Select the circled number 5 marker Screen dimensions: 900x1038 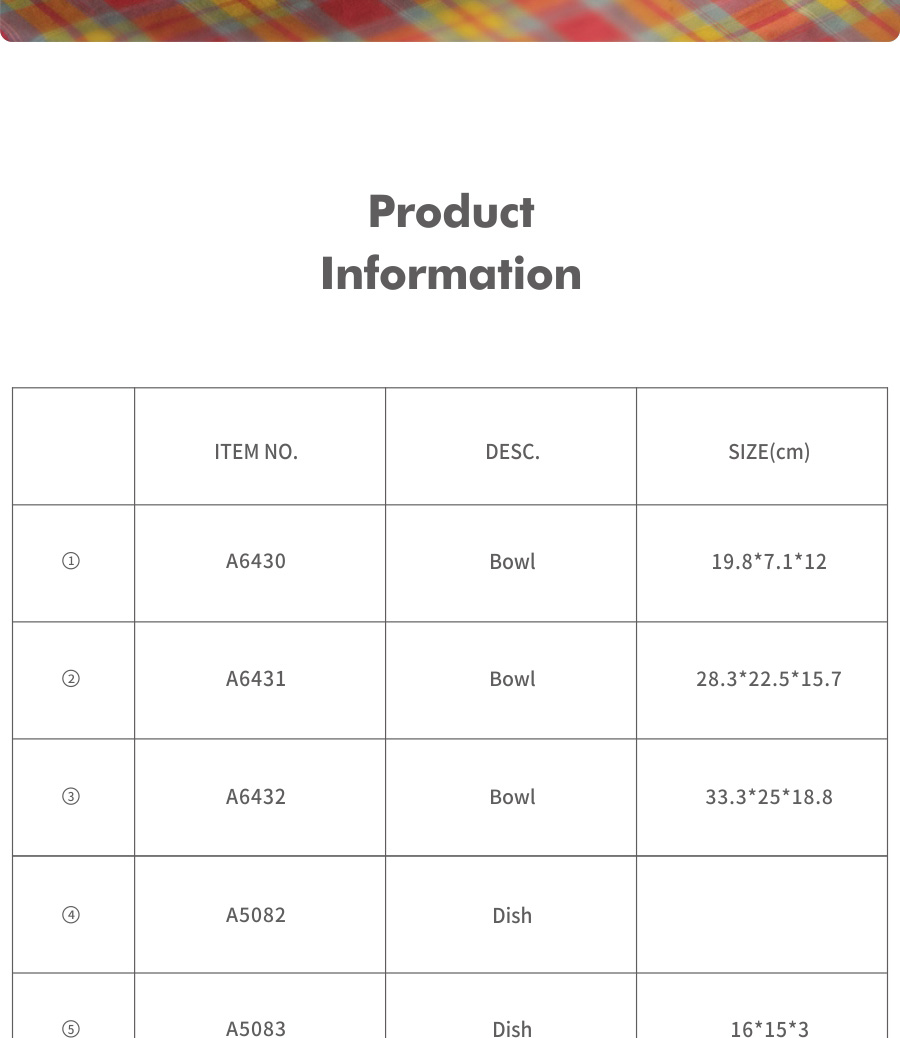71,1028
